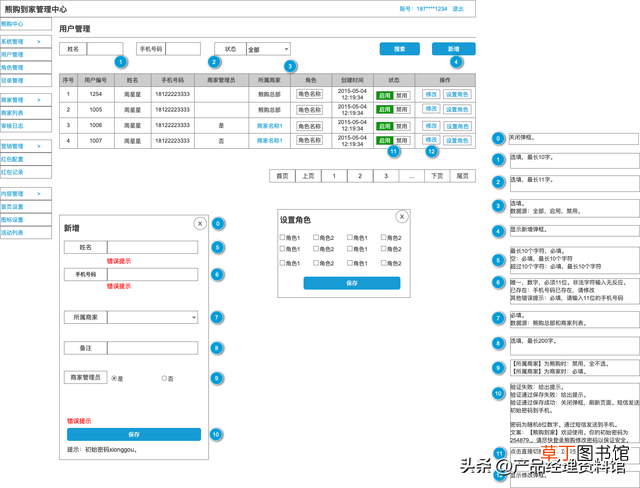640x488 pixels.
Task: Click 角色名称 box for user 1254
Action: [309, 94]
